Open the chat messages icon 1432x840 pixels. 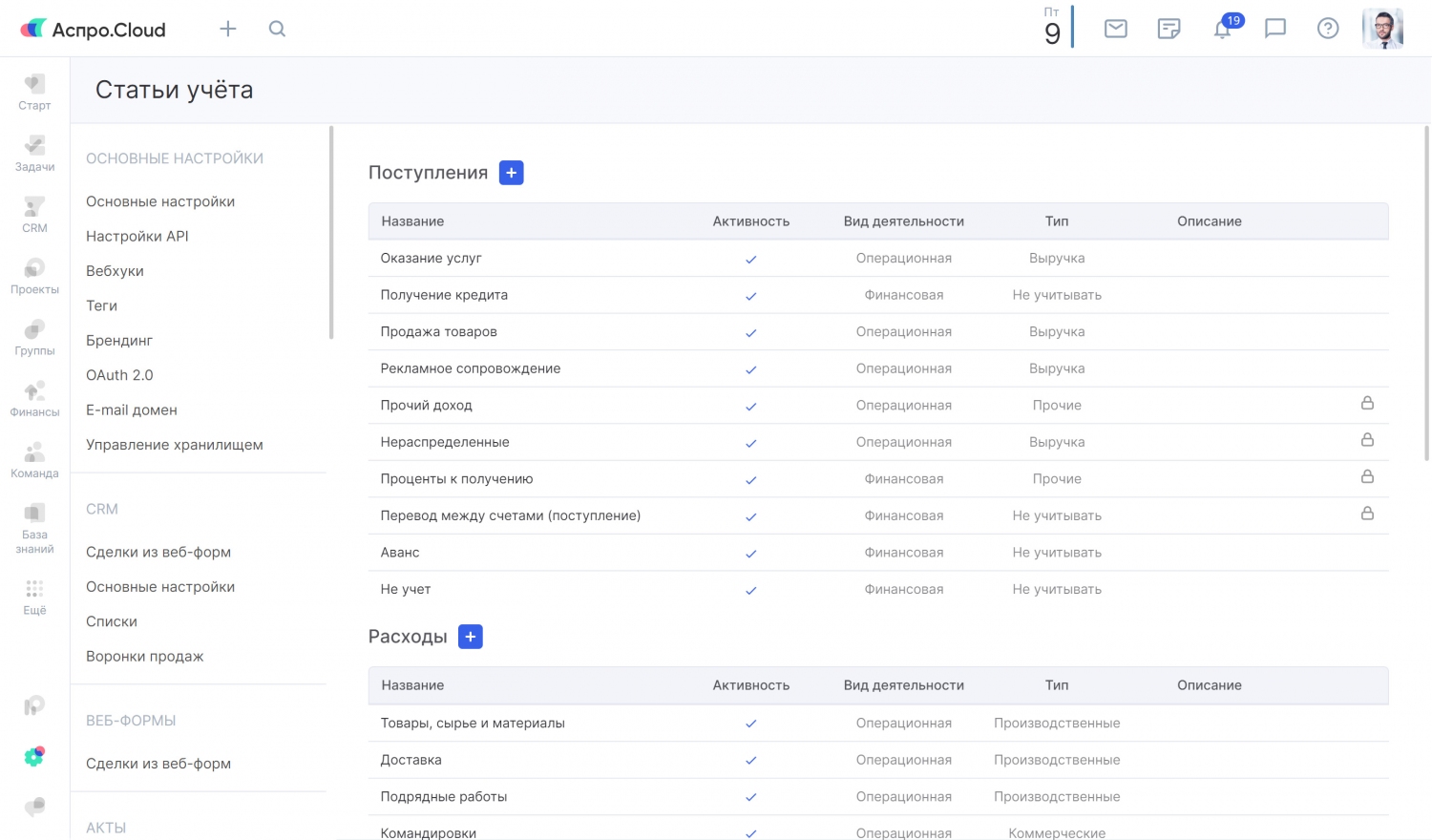tap(1275, 29)
